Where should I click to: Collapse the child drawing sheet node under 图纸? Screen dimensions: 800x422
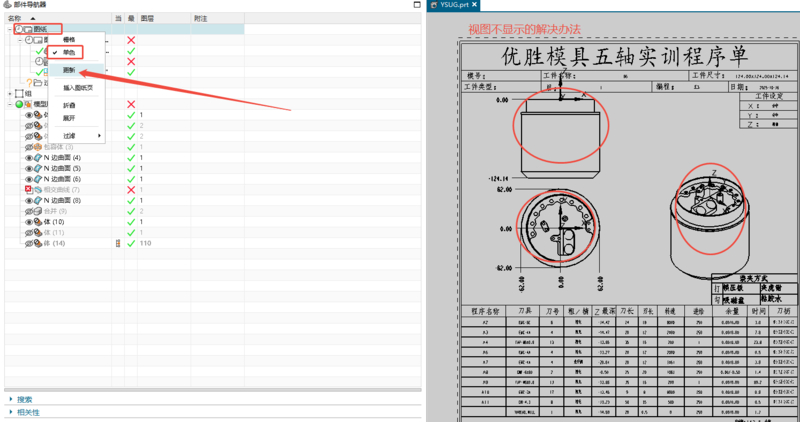[x=21, y=40]
